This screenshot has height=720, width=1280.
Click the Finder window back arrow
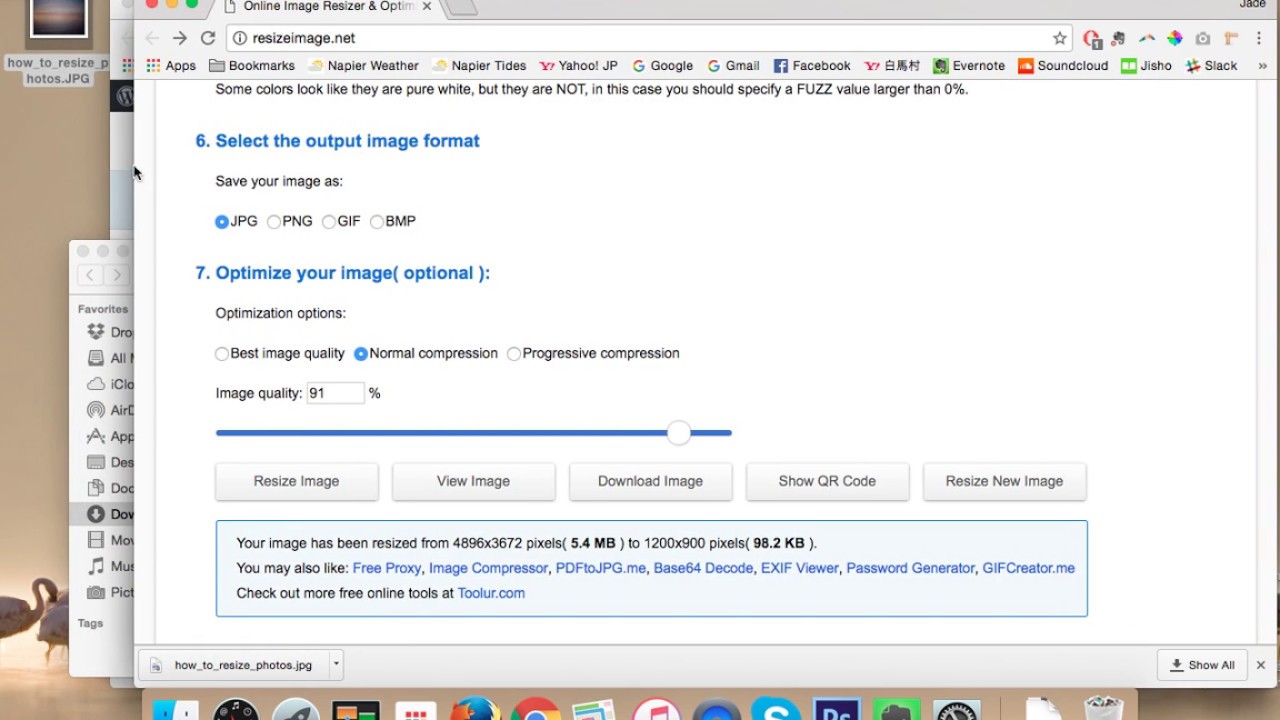pyautogui.click(x=90, y=275)
